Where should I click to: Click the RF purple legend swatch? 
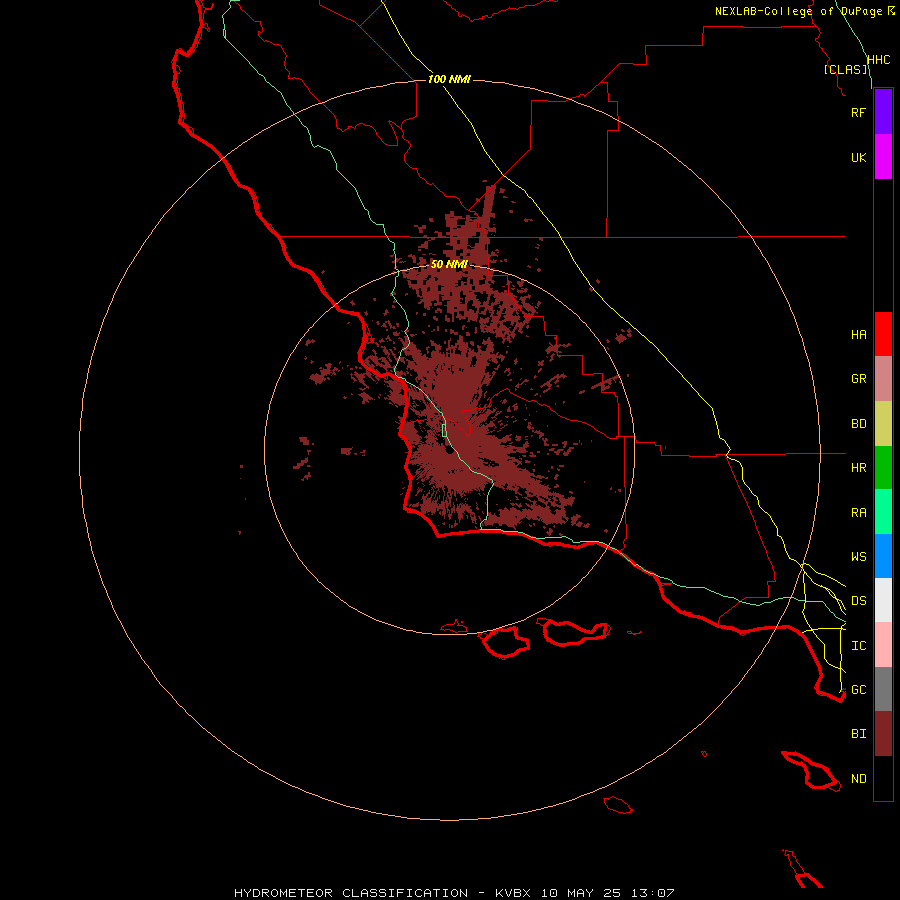tap(883, 112)
